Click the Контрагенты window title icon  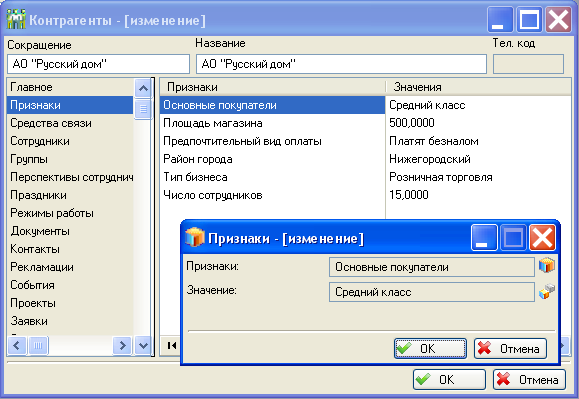click(16, 20)
